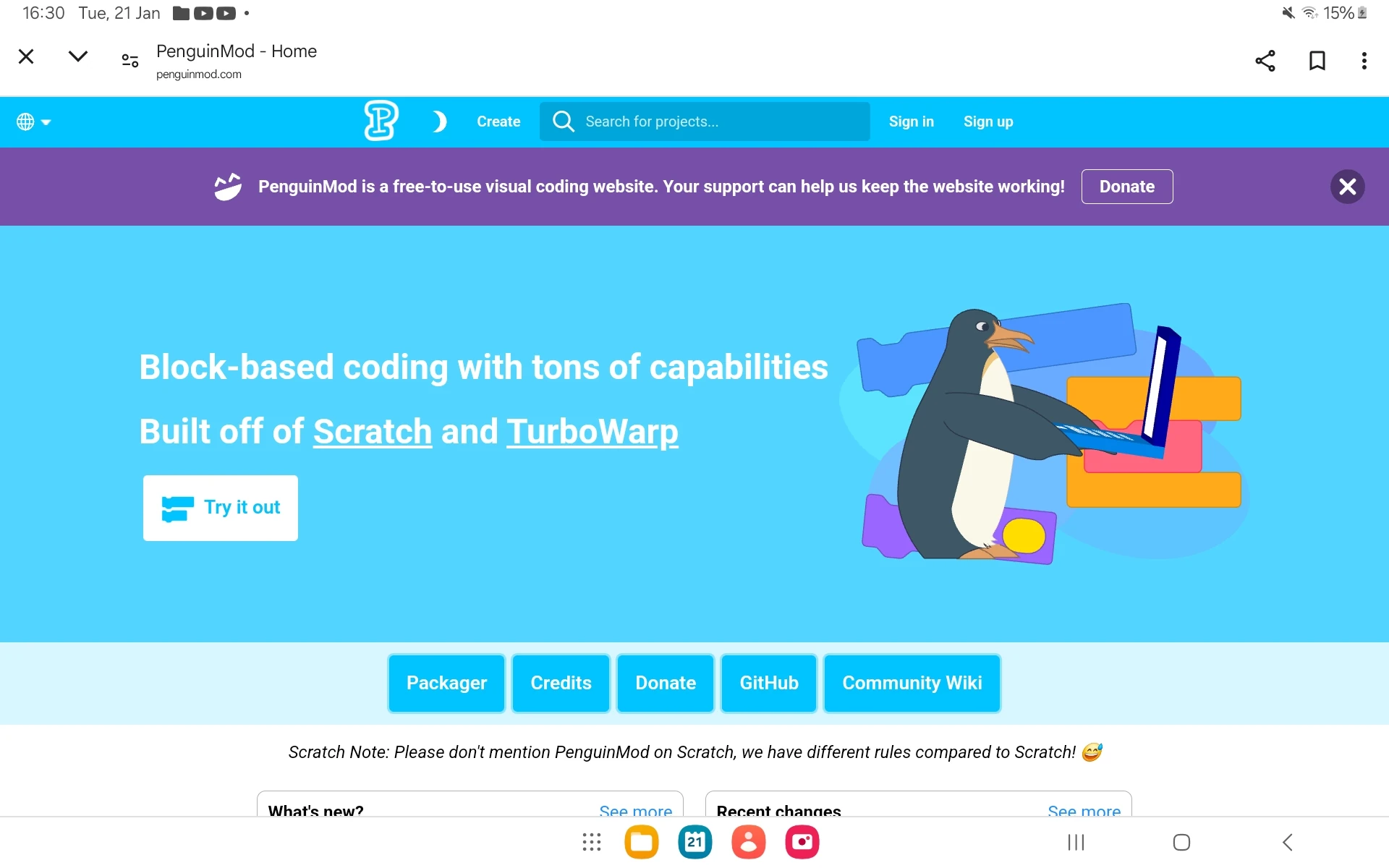Open the language globe dropdown

click(33, 122)
